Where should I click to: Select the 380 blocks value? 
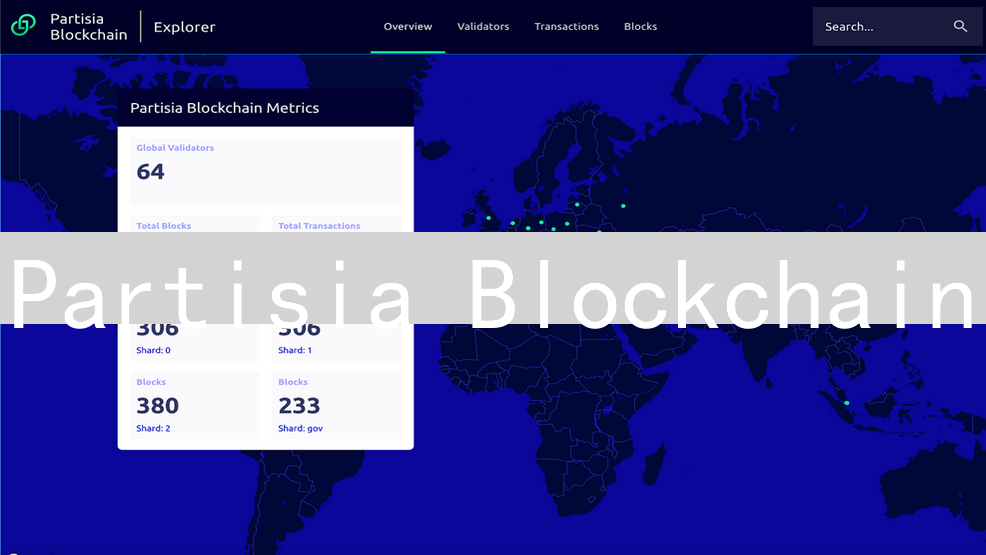[x=157, y=405]
